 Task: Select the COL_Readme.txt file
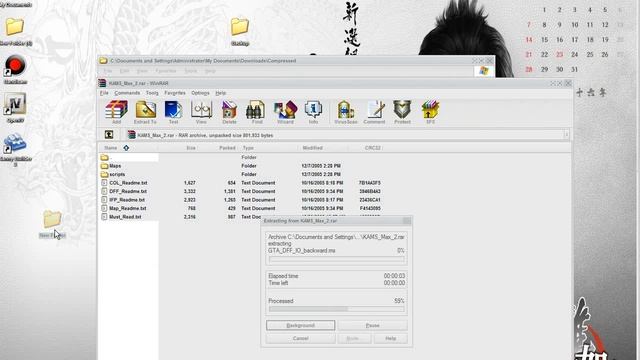pos(128,183)
